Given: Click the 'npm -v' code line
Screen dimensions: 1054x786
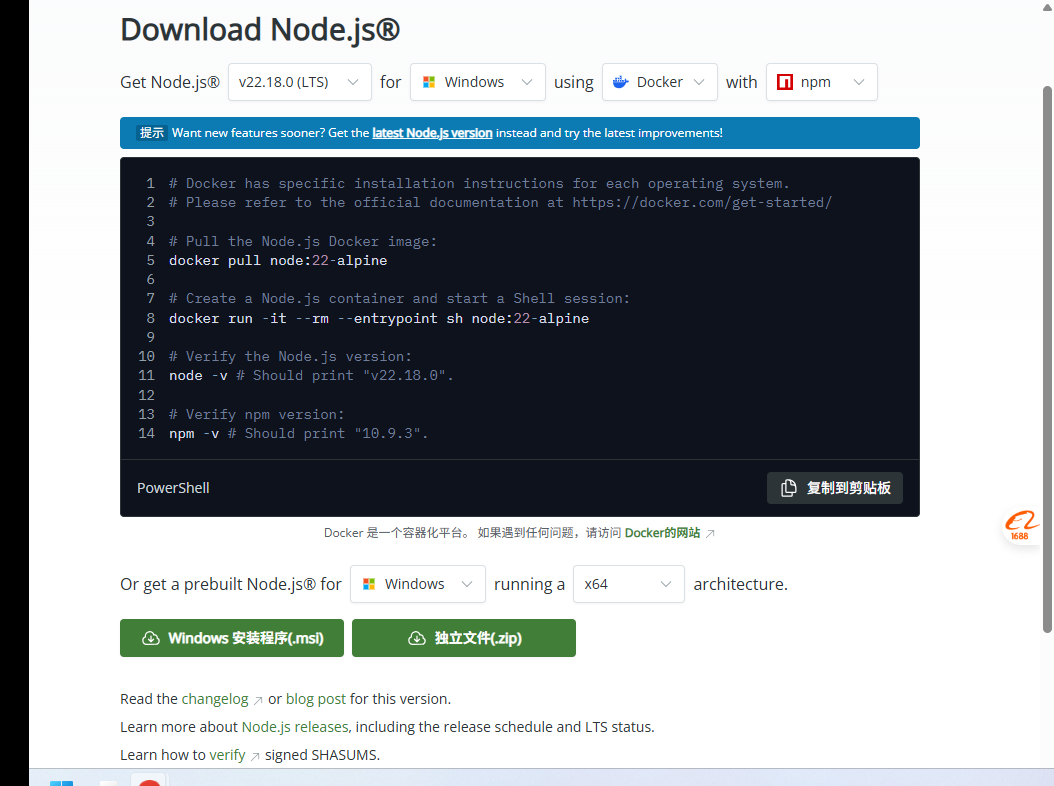Looking at the screenshot, I should tap(298, 433).
